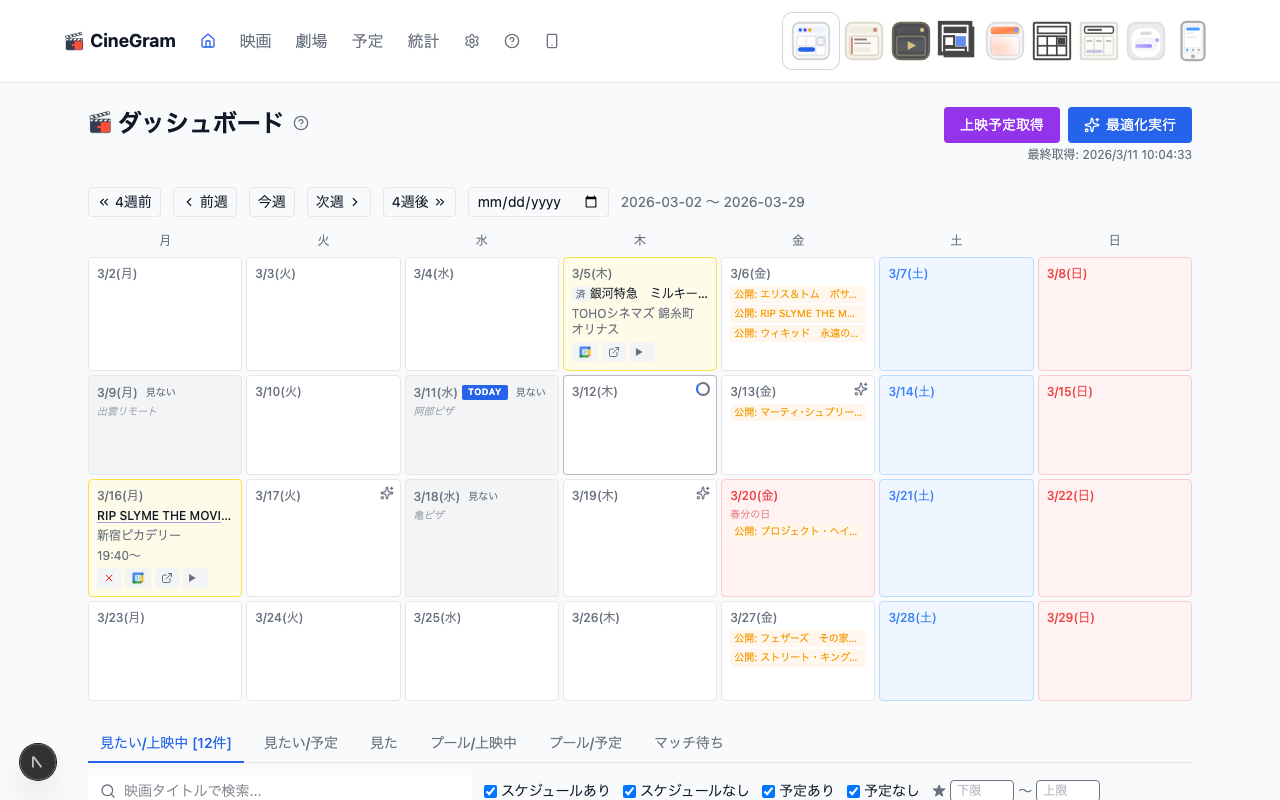
Task: Open the 統計 settings gear icon in navigation
Action: coord(471,41)
